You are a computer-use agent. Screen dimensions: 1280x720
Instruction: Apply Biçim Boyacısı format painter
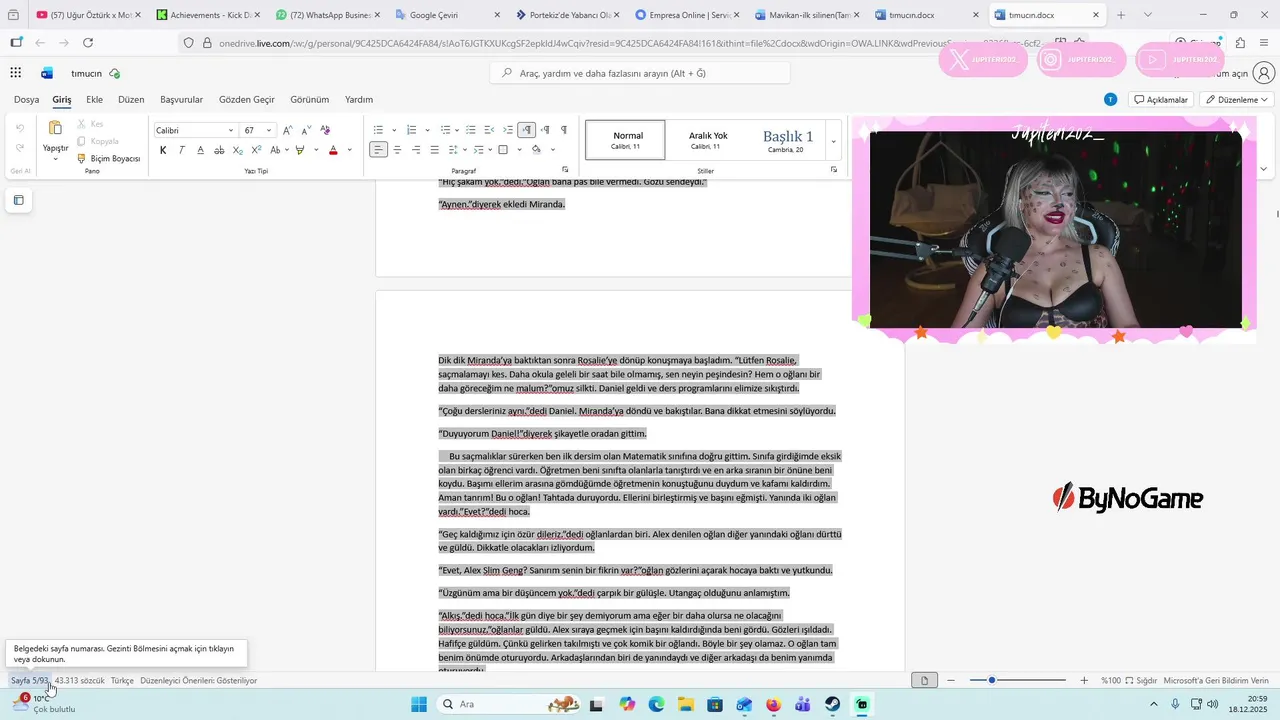(x=108, y=158)
